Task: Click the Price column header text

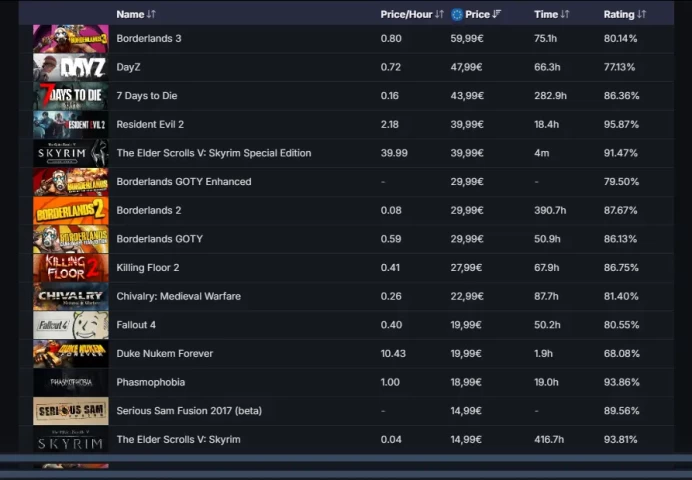Action: [478, 15]
